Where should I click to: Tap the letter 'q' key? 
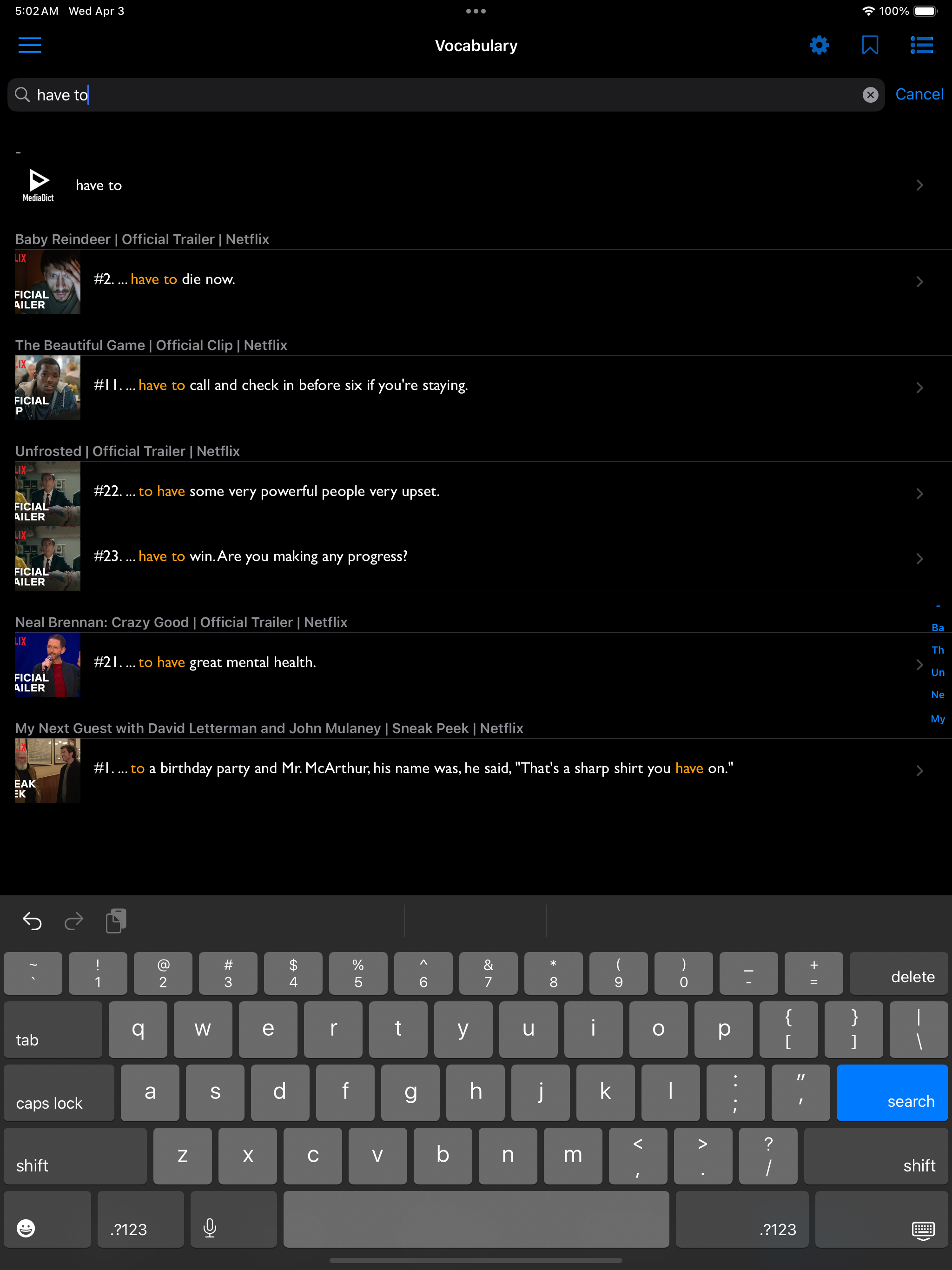(x=138, y=1030)
